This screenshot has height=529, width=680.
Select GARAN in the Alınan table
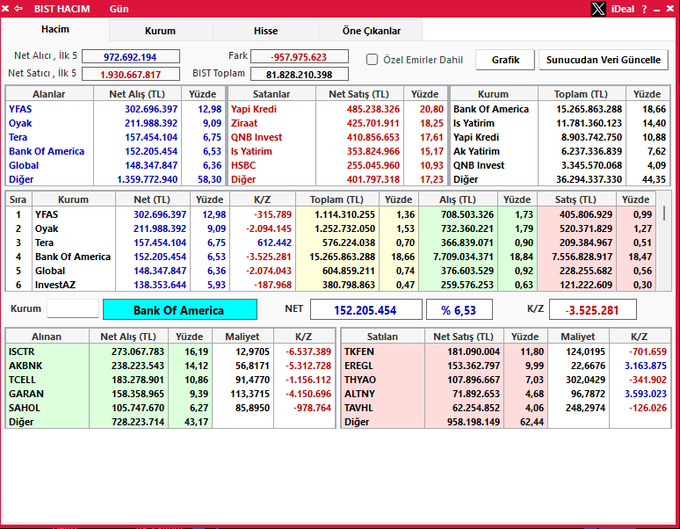pos(26,394)
